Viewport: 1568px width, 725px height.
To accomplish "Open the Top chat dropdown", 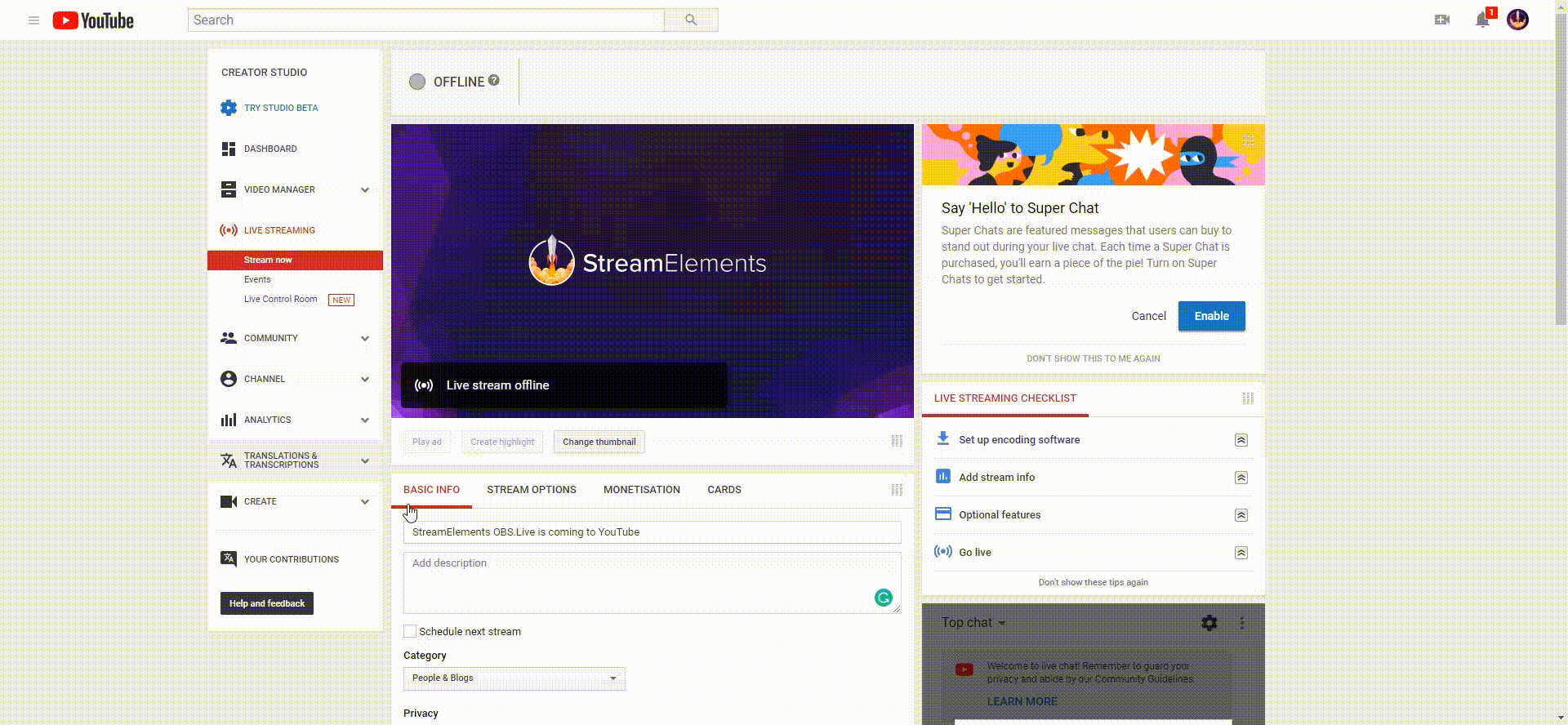I will click(973, 622).
